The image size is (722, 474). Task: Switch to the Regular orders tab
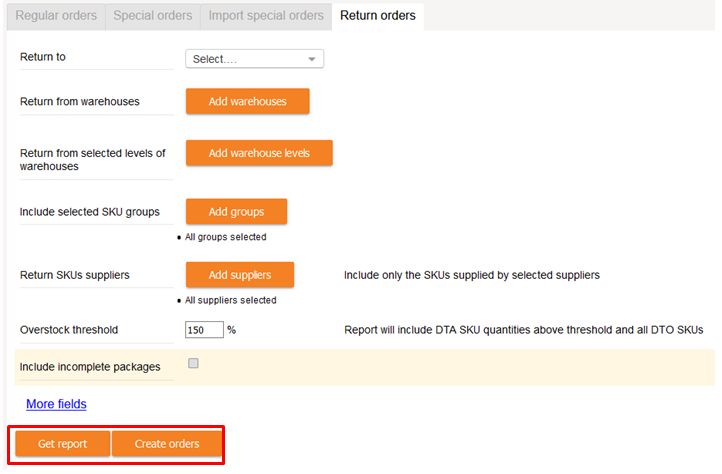(56, 16)
